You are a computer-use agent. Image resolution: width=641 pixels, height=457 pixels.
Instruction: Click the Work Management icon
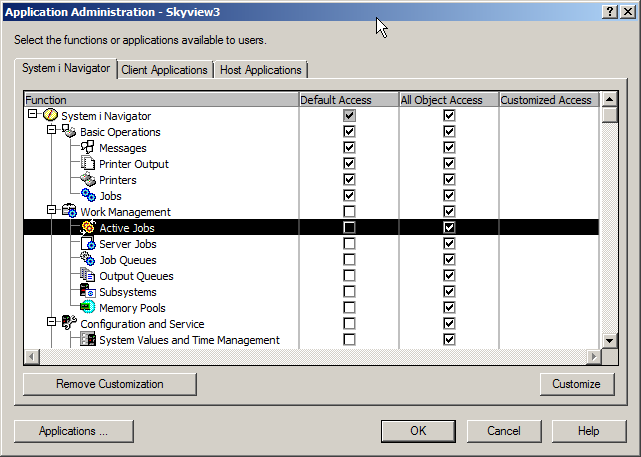69,211
